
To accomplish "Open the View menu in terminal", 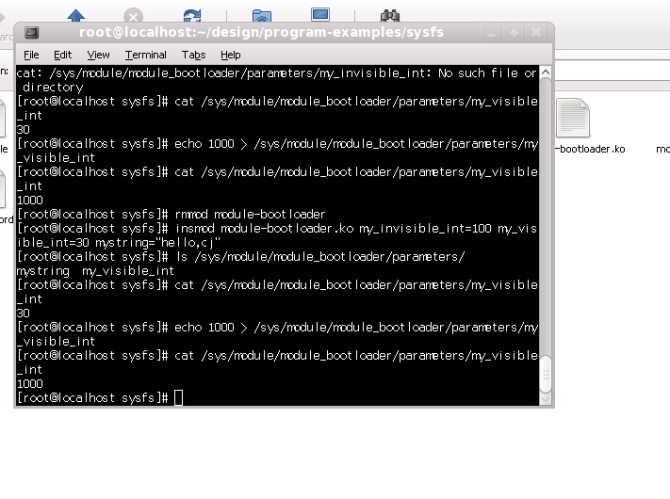I will point(98,55).
